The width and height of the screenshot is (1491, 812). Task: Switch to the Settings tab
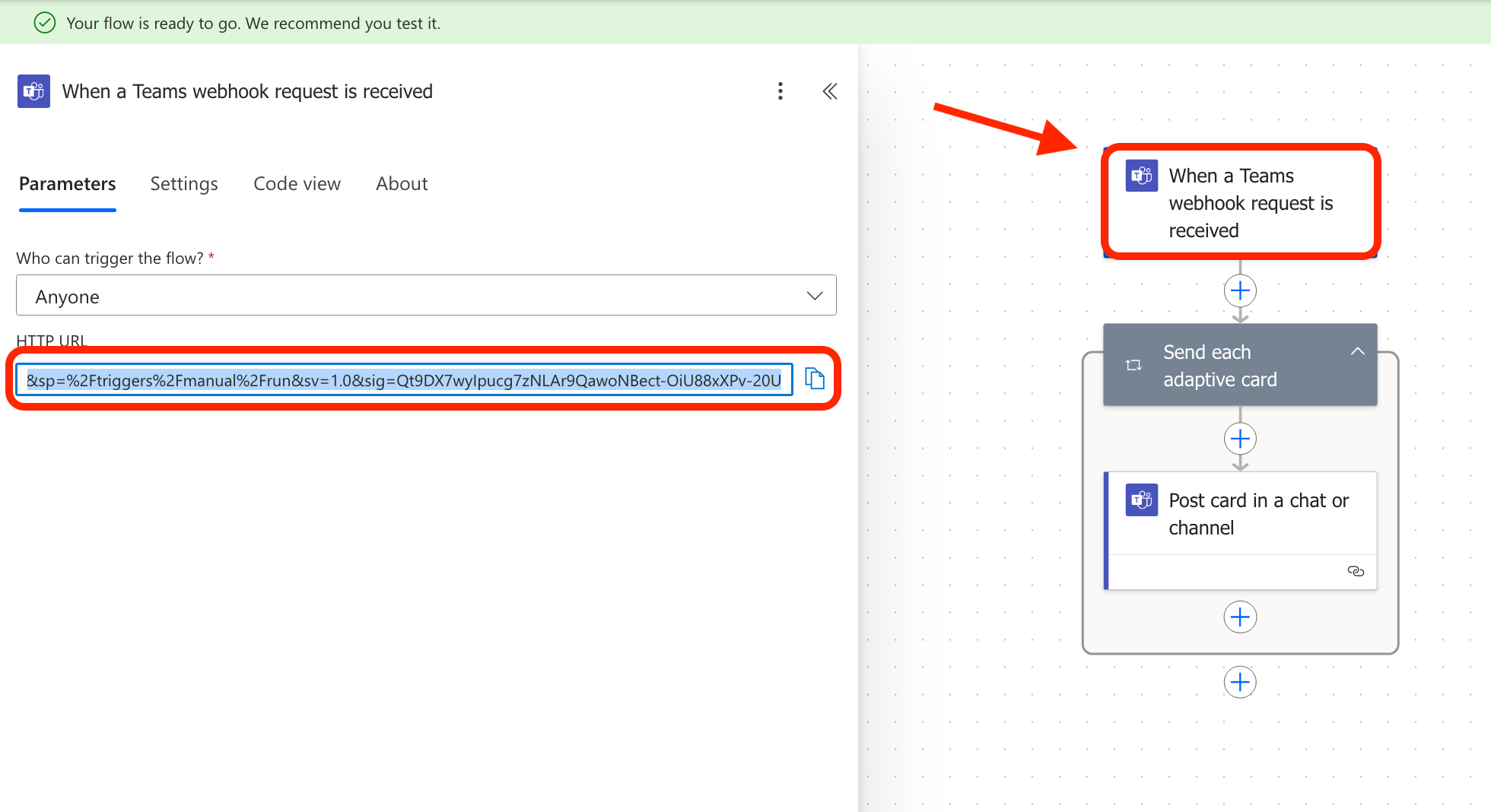point(183,183)
